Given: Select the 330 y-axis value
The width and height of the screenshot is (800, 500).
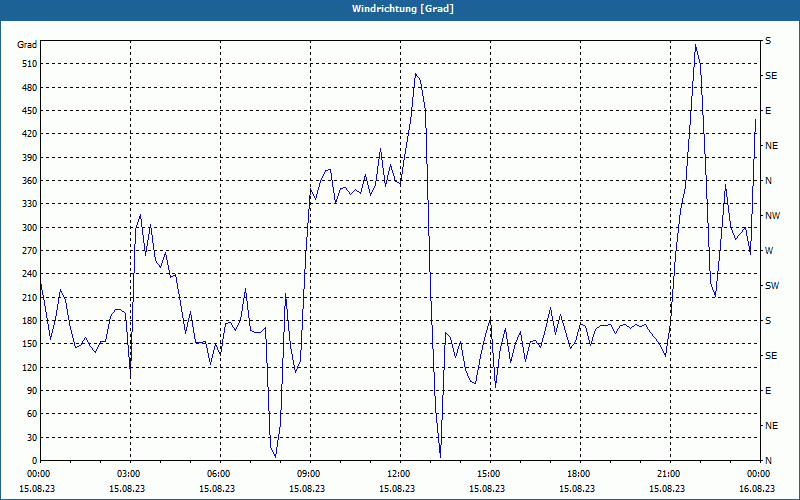Looking at the screenshot, I should 30,204.
